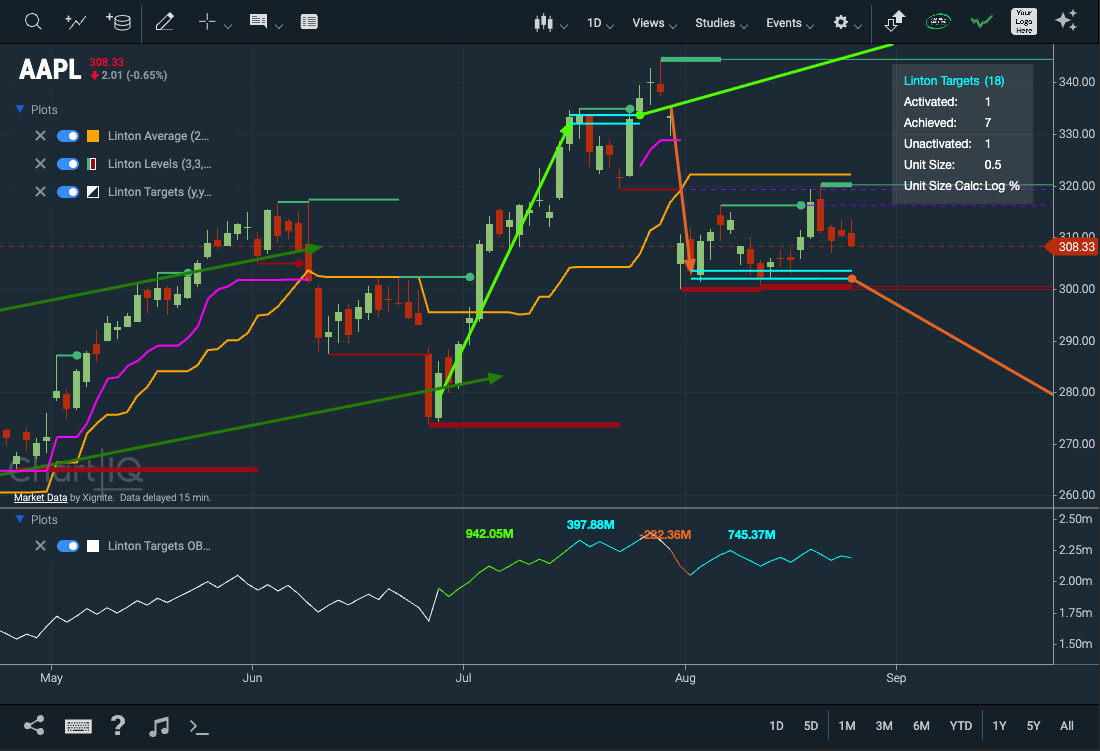1100x751 pixels.
Task: Select the 6M range button
Action: tap(921, 726)
